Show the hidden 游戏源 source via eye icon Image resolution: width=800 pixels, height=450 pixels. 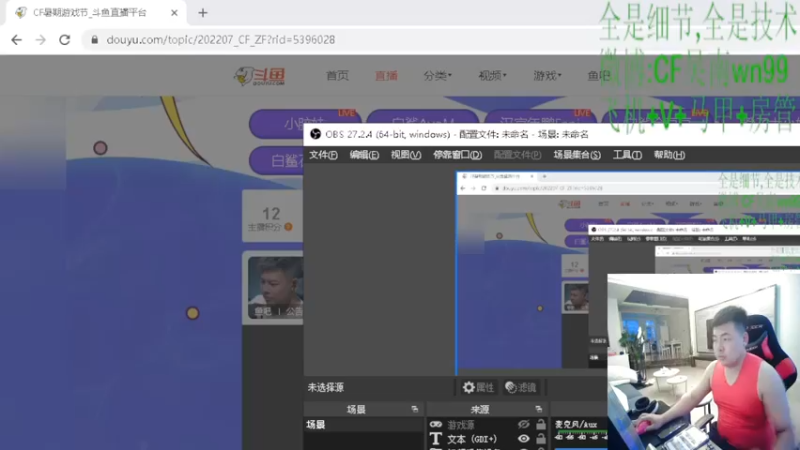coord(523,424)
